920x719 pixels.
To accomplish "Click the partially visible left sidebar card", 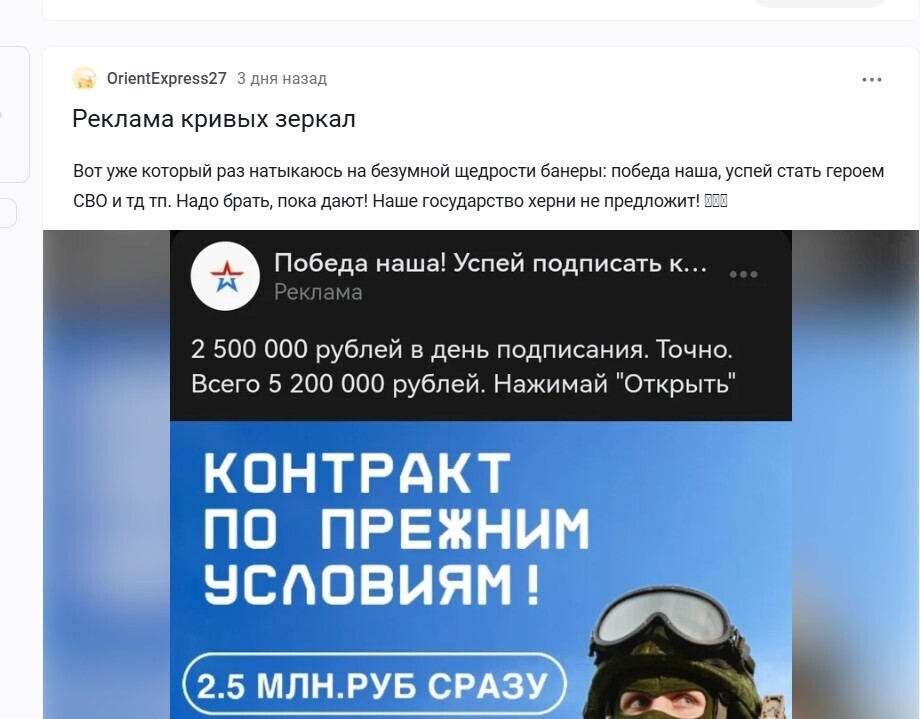I will [x=14, y=114].
